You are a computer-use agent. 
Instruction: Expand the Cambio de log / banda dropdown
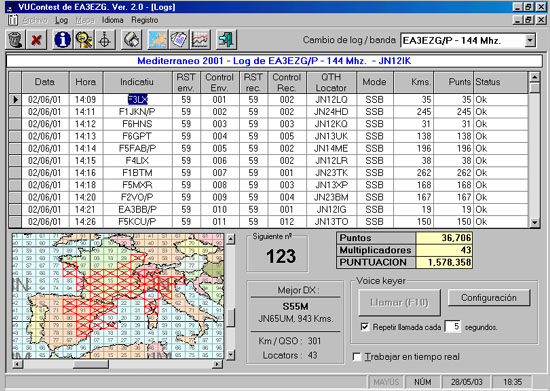[x=530, y=40]
